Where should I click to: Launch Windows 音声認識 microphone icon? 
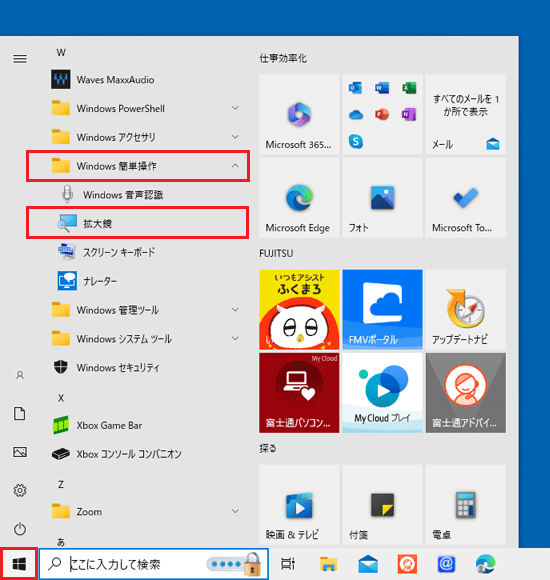67,195
